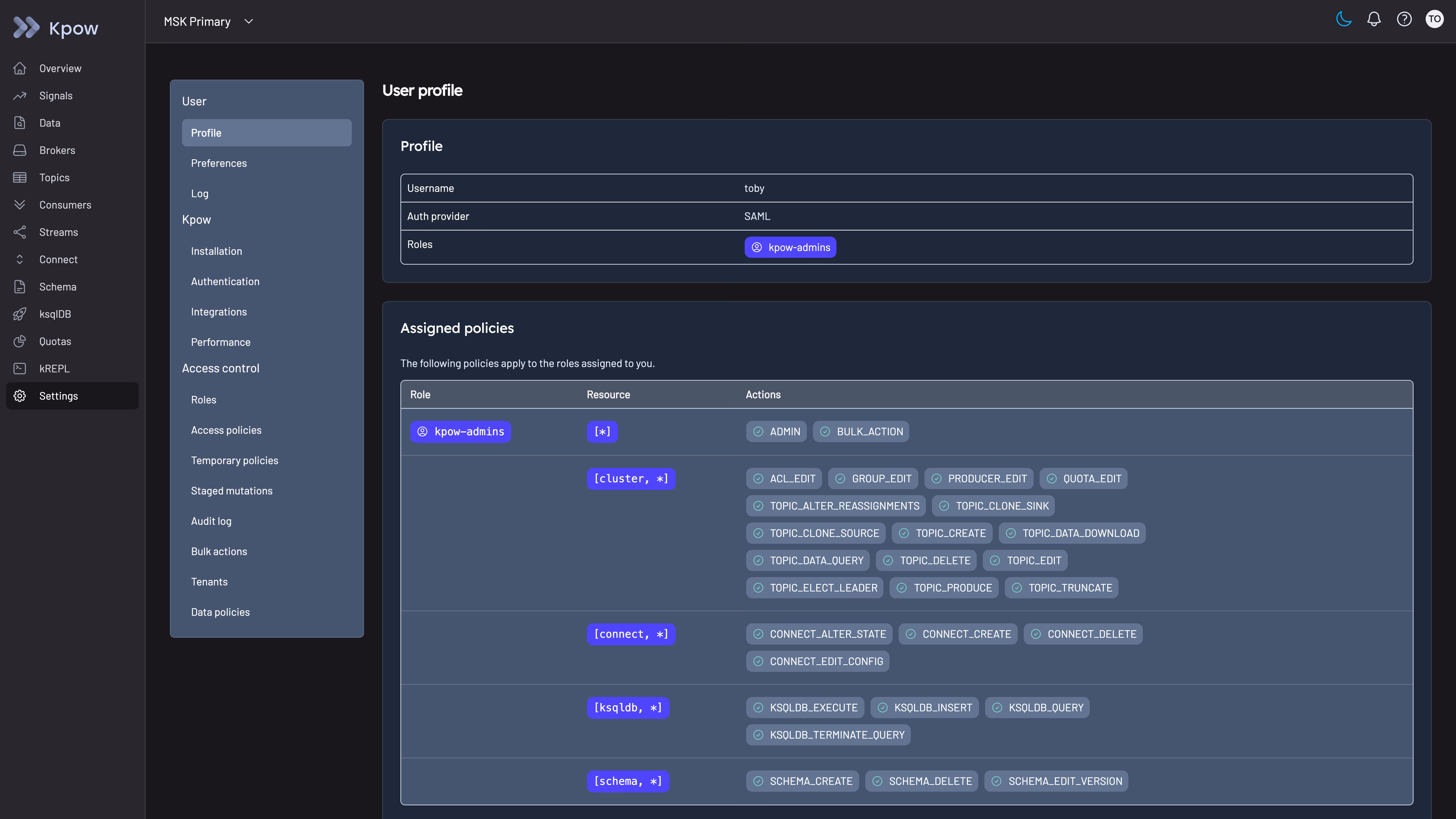The height and width of the screenshot is (819, 1456).
Task: Click the [schema, *] resource tag
Action: (628, 781)
